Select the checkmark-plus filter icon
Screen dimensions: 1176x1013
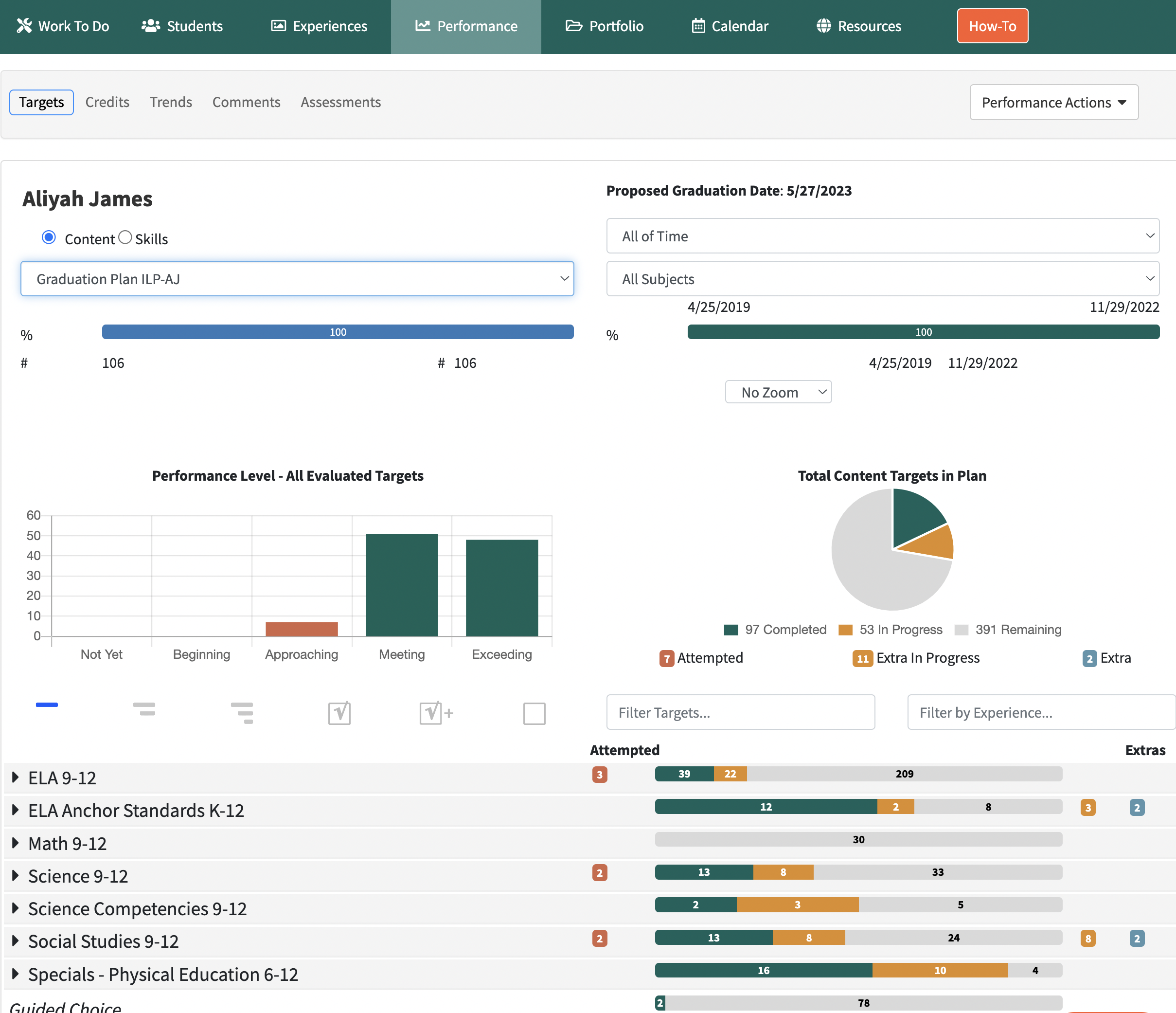click(x=436, y=713)
